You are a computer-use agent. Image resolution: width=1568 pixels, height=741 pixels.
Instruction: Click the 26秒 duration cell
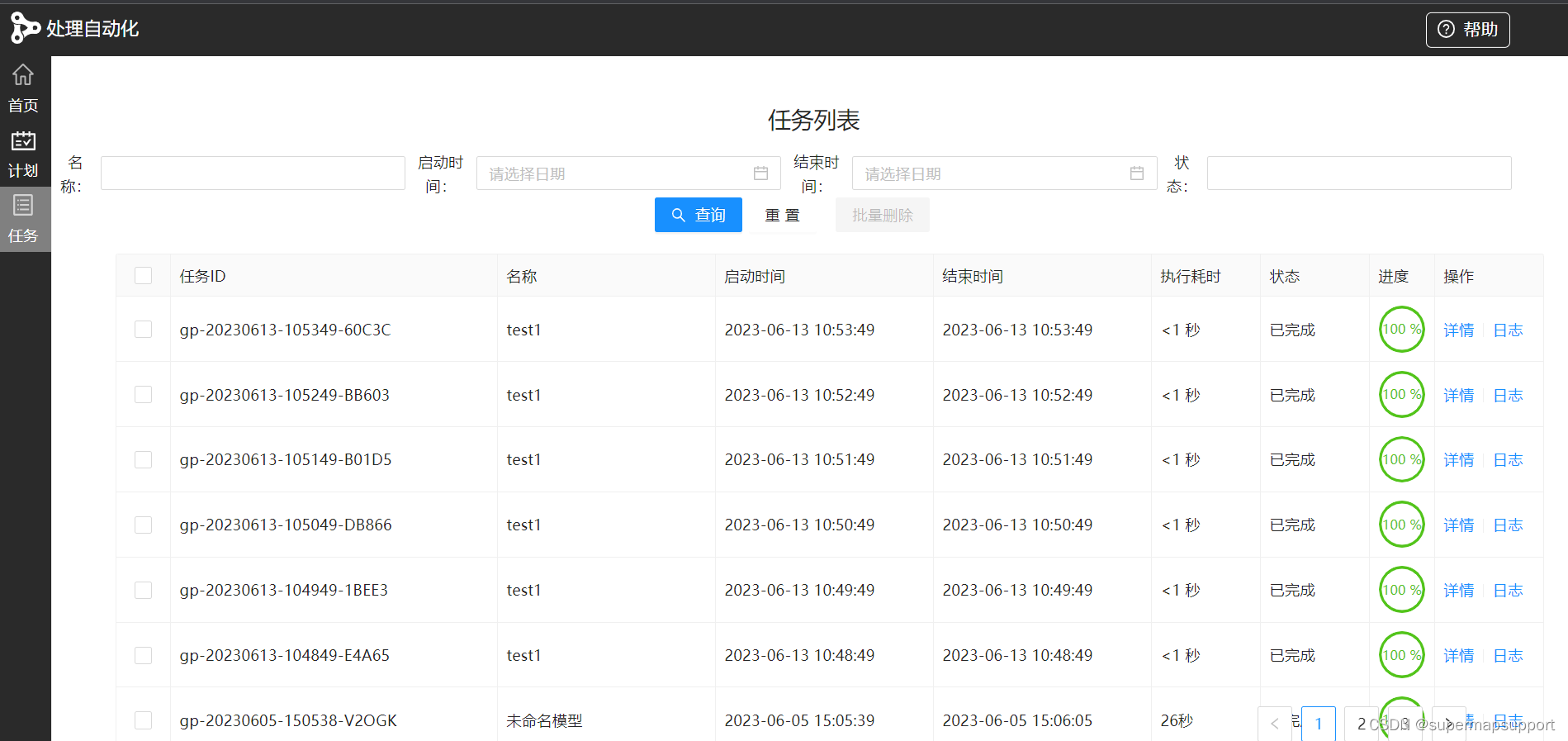click(x=1177, y=720)
